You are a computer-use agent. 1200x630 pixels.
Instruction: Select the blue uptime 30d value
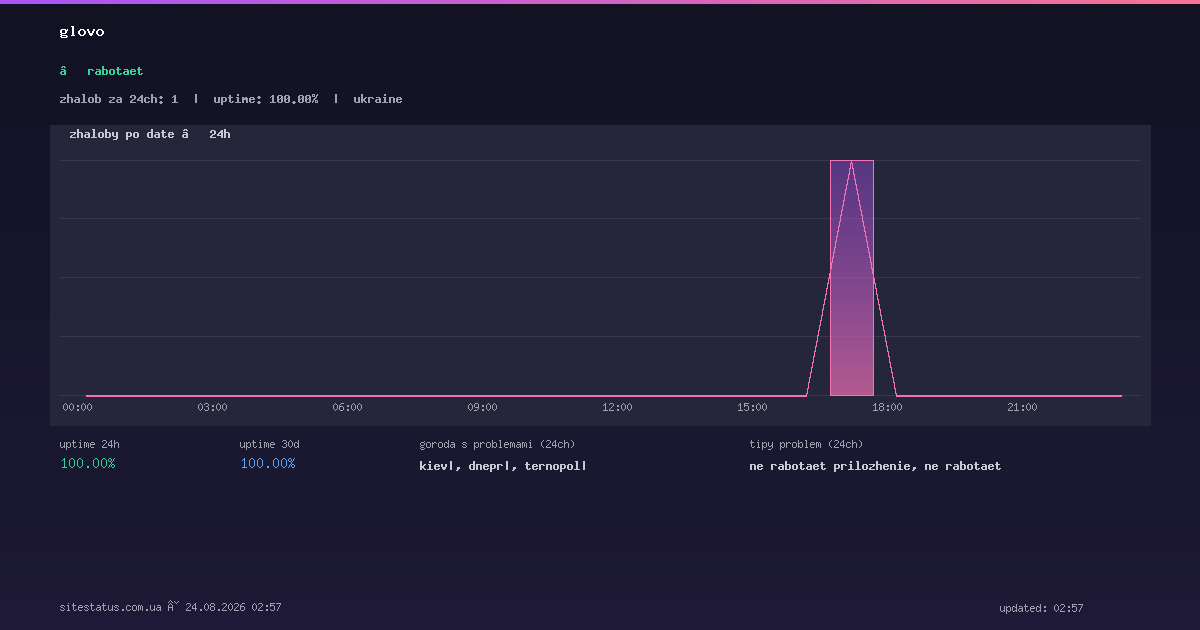point(268,463)
